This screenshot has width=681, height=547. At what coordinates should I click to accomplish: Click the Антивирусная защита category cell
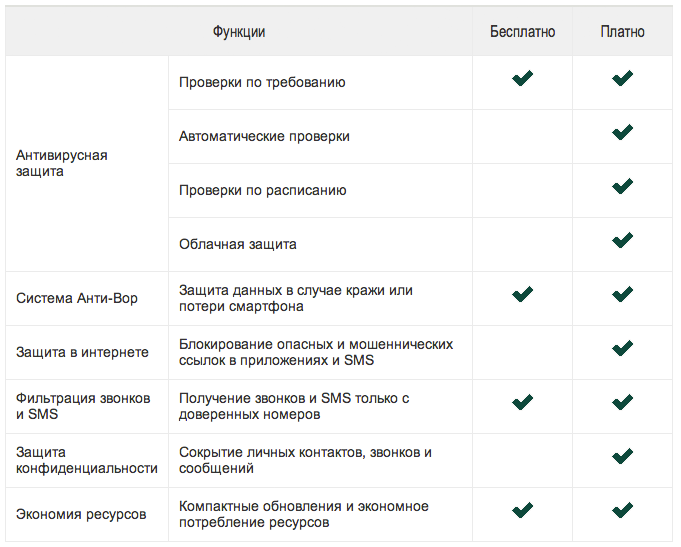[87, 163]
